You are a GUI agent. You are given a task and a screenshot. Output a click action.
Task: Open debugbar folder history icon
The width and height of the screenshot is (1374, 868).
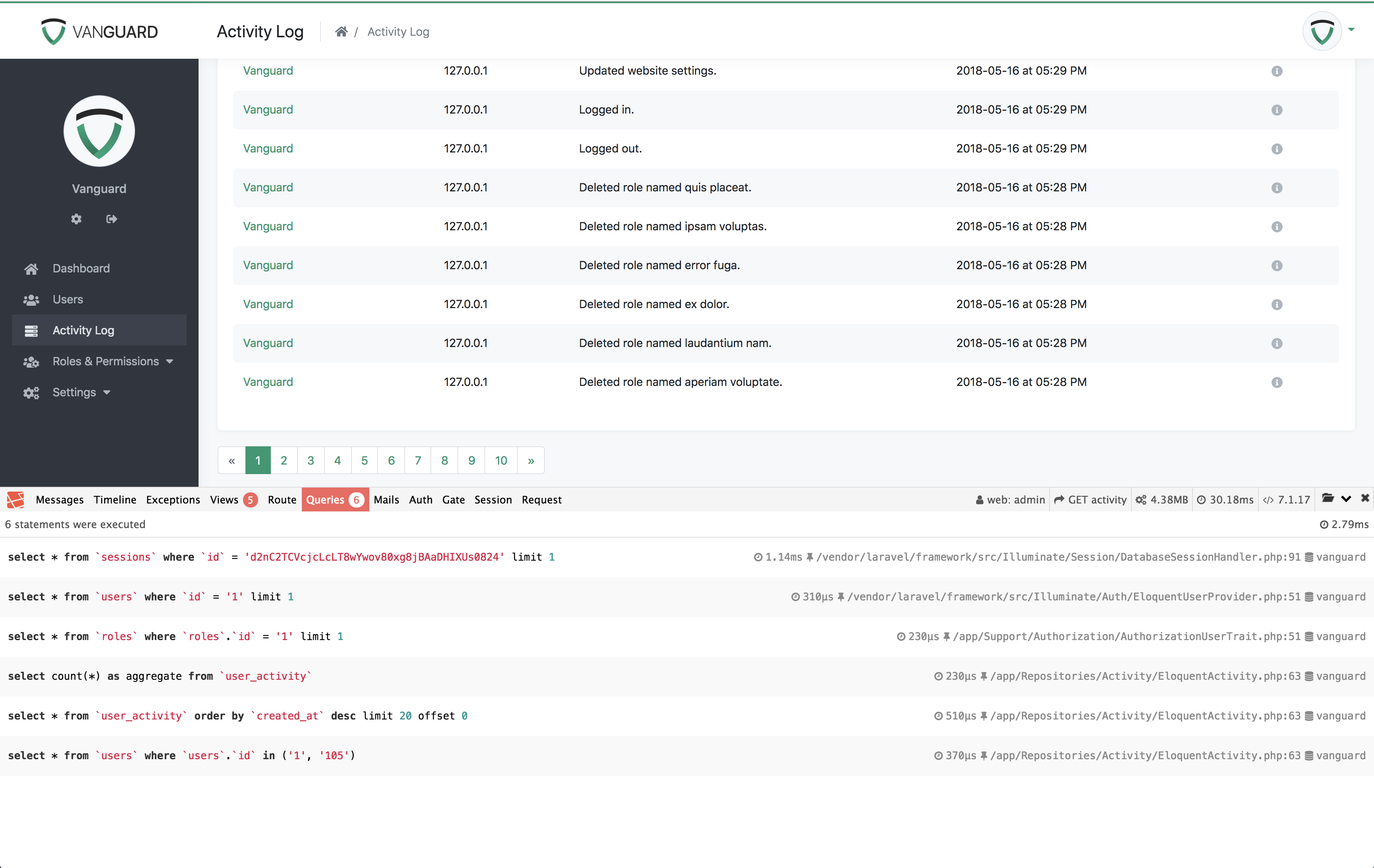click(x=1328, y=498)
